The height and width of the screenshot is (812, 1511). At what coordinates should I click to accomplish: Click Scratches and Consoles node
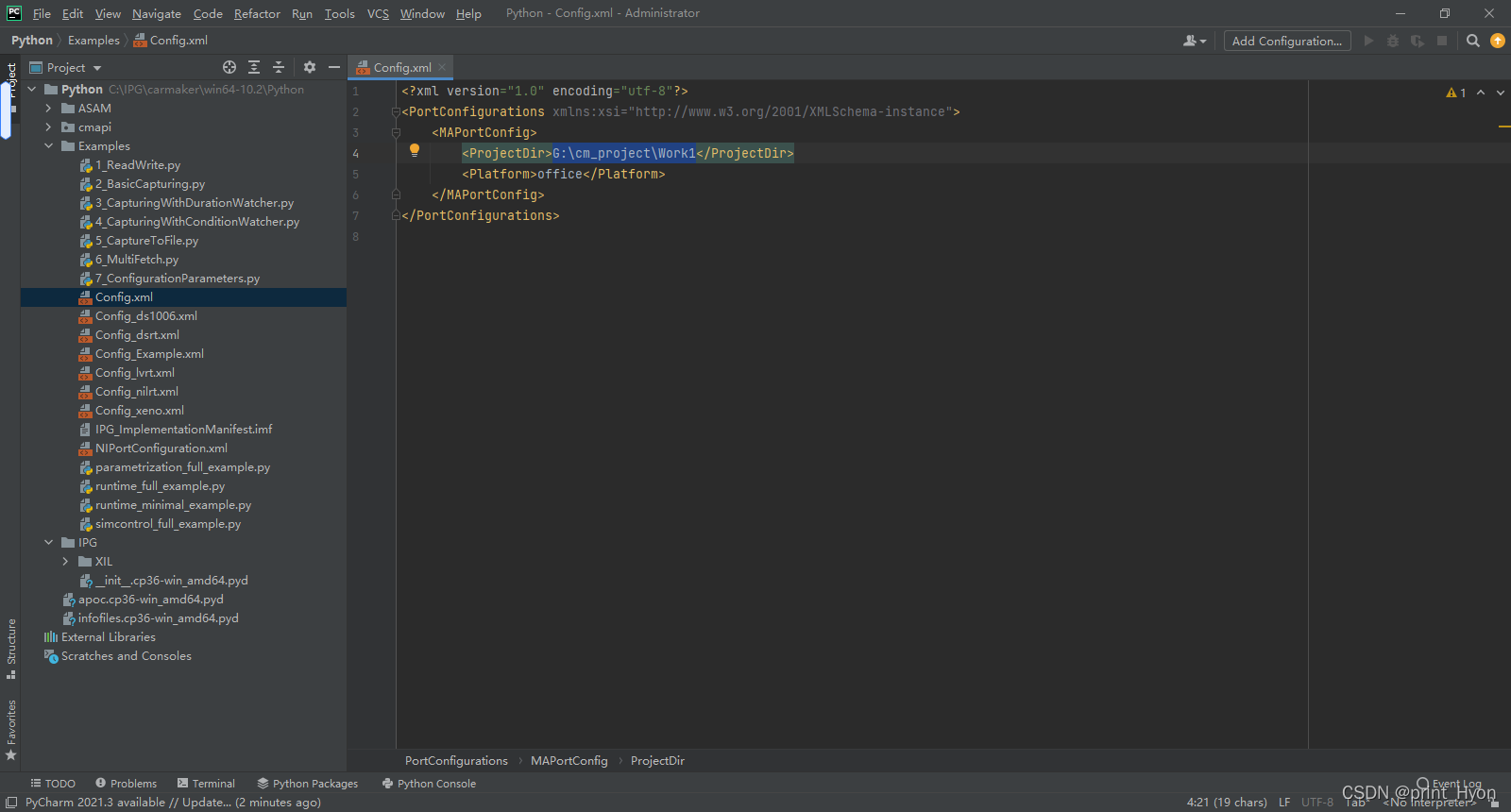pyautogui.click(x=127, y=655)
